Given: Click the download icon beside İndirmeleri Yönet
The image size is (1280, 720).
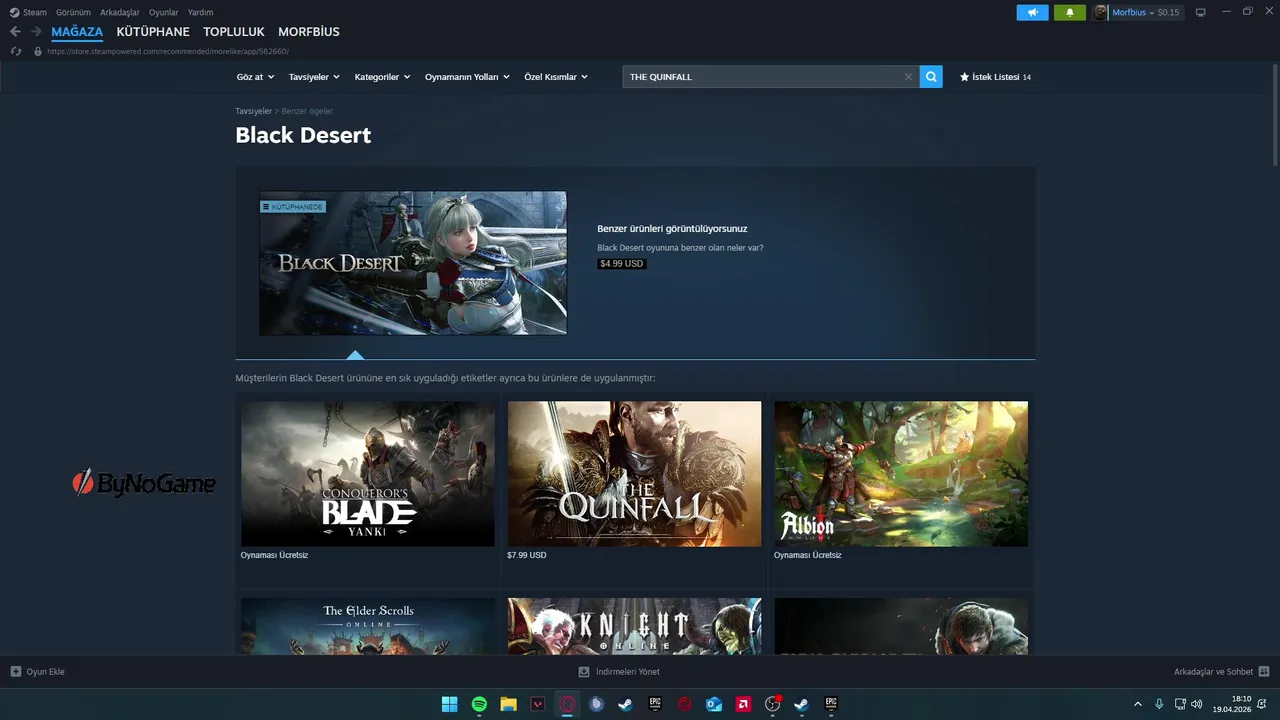Looking at the screenshot, I should pyautogui.click(x=584, y=672).
